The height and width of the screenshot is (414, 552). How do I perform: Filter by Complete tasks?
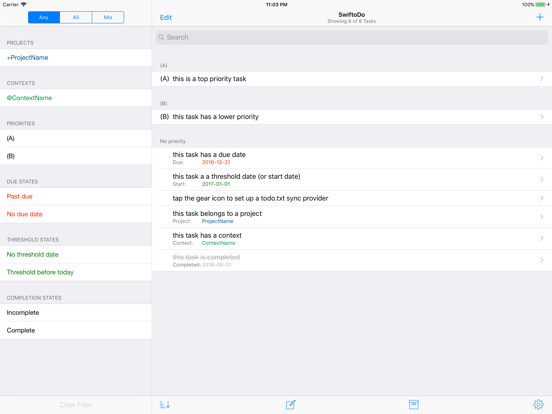[76, 330]
